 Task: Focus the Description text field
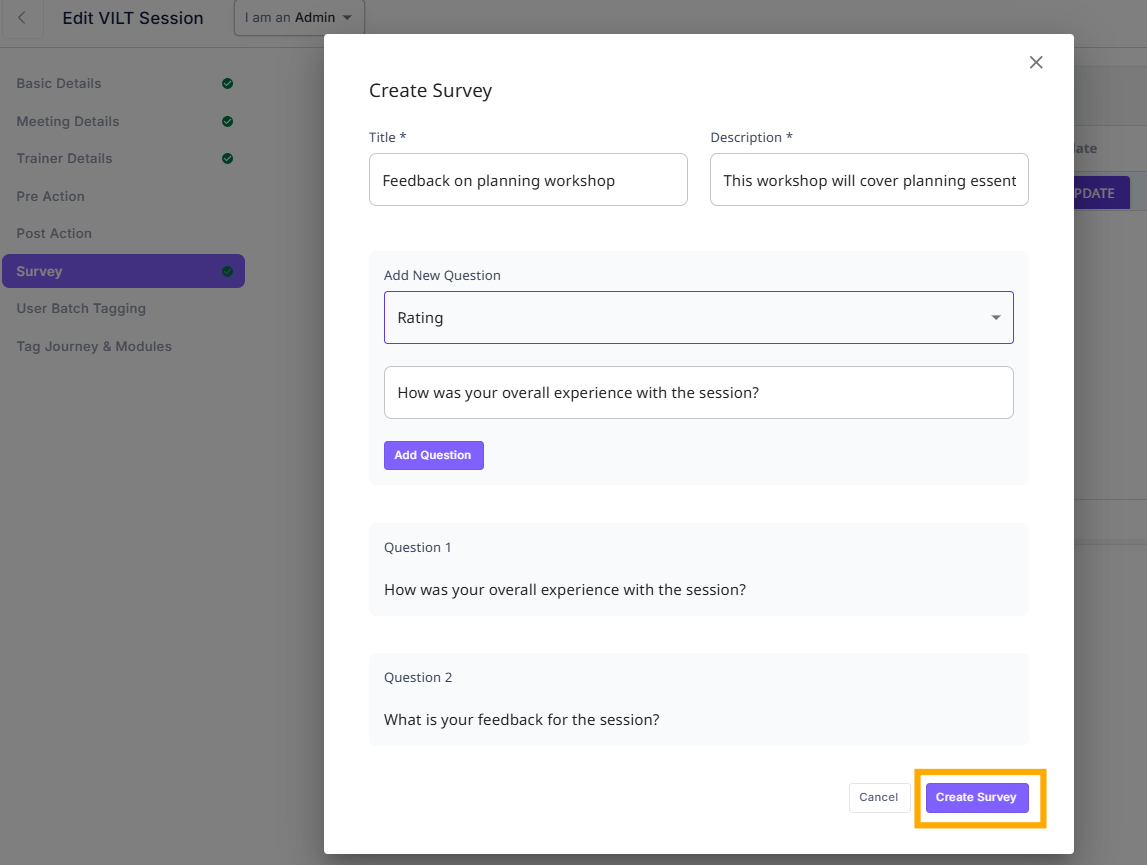868,180
